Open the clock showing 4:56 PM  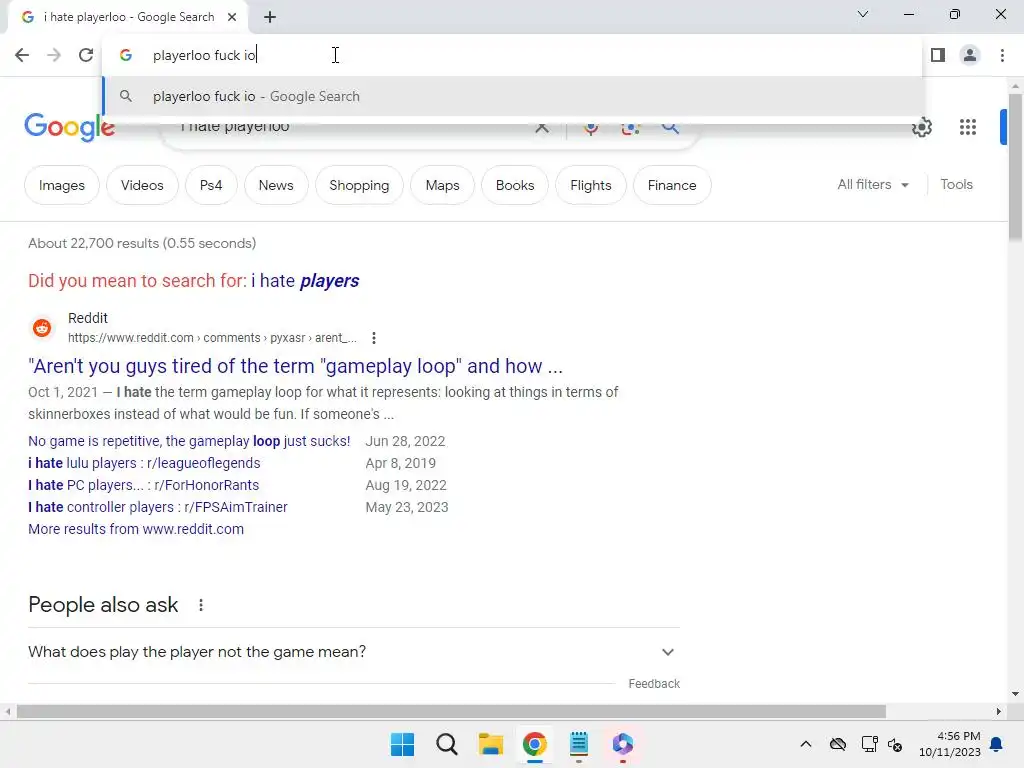coord(950,744)
